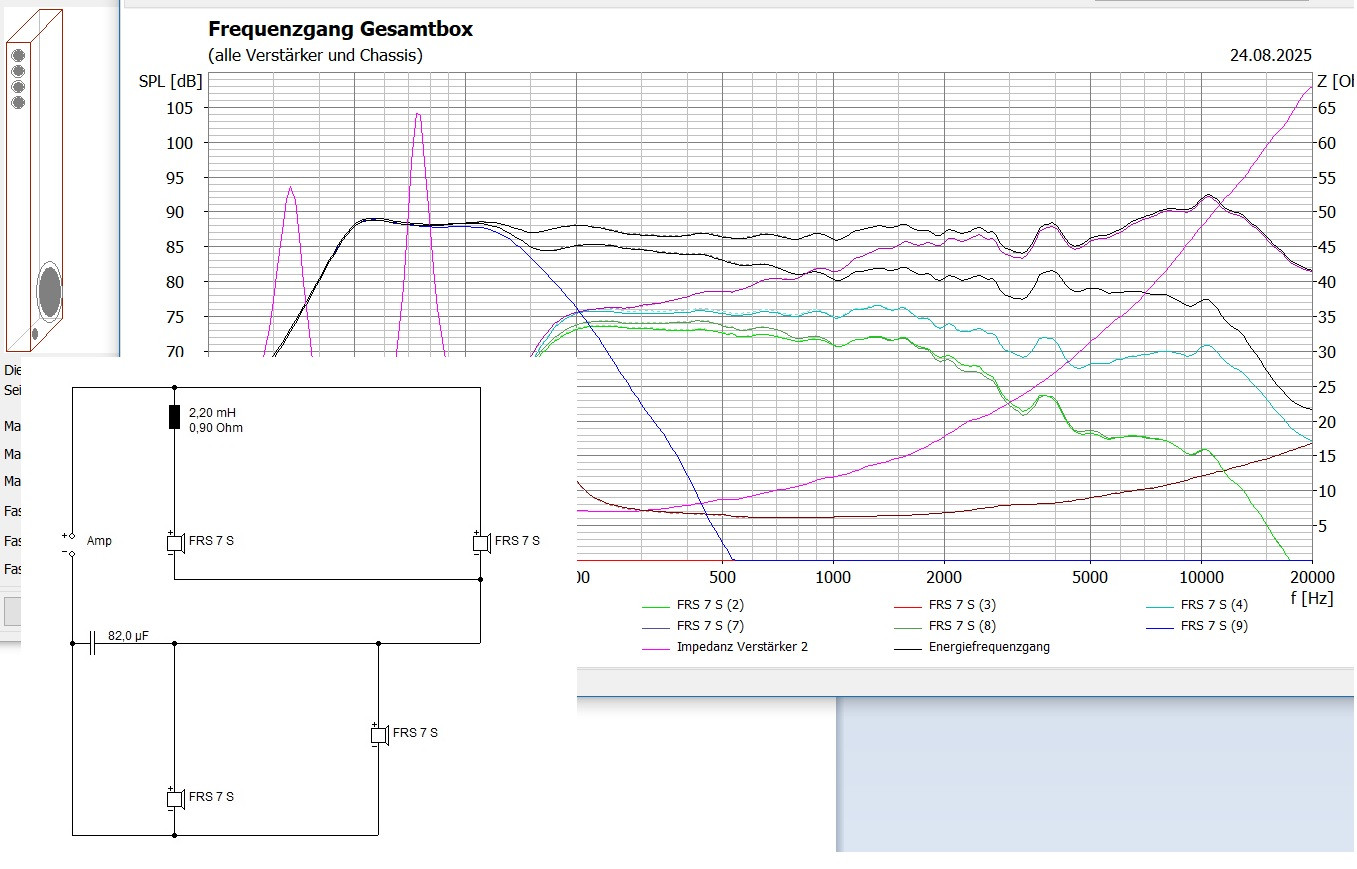Select the lower-right FRS 7 S driver symbol

click(379, 734)
